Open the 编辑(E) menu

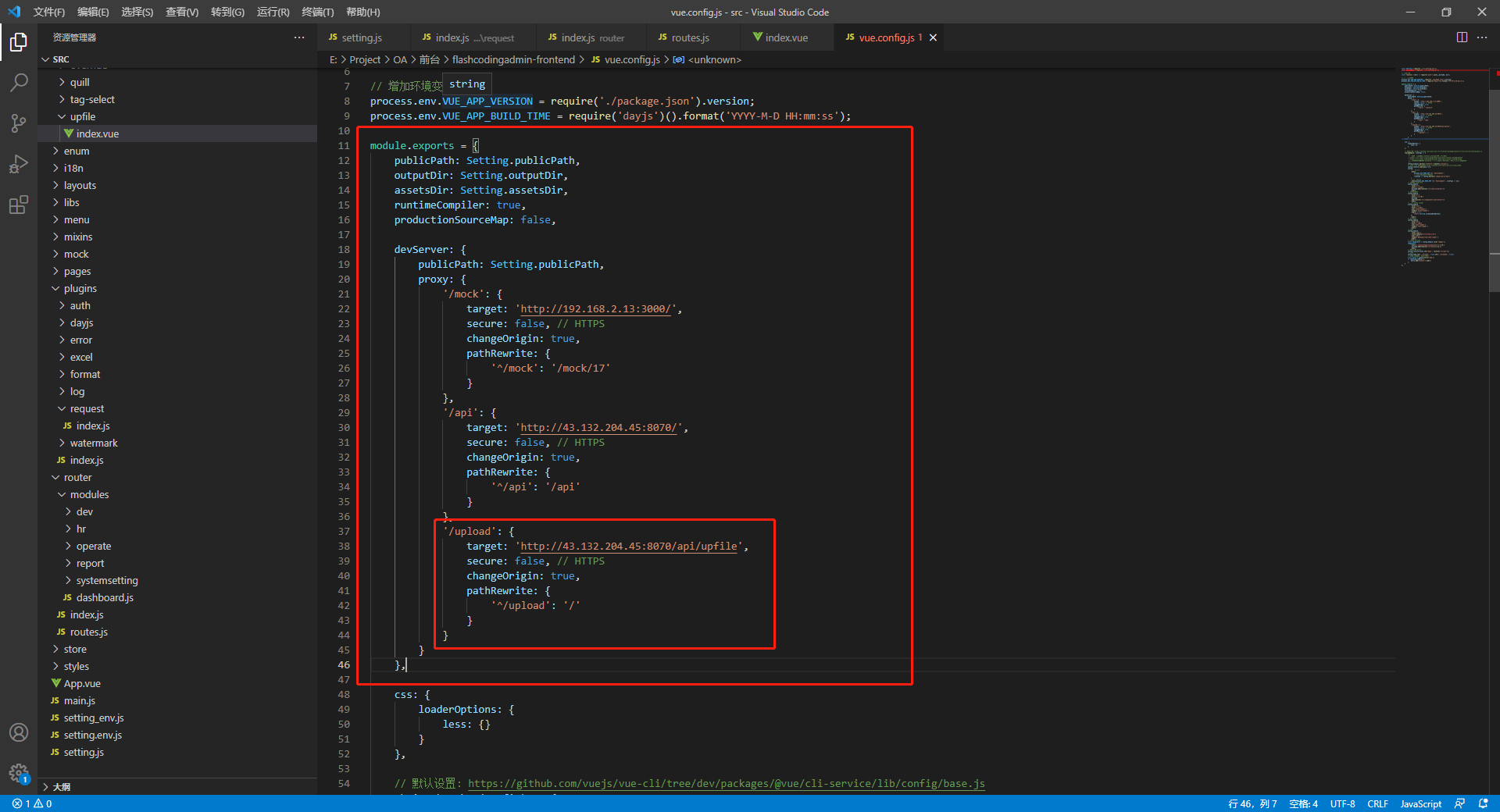pos(93,12)
